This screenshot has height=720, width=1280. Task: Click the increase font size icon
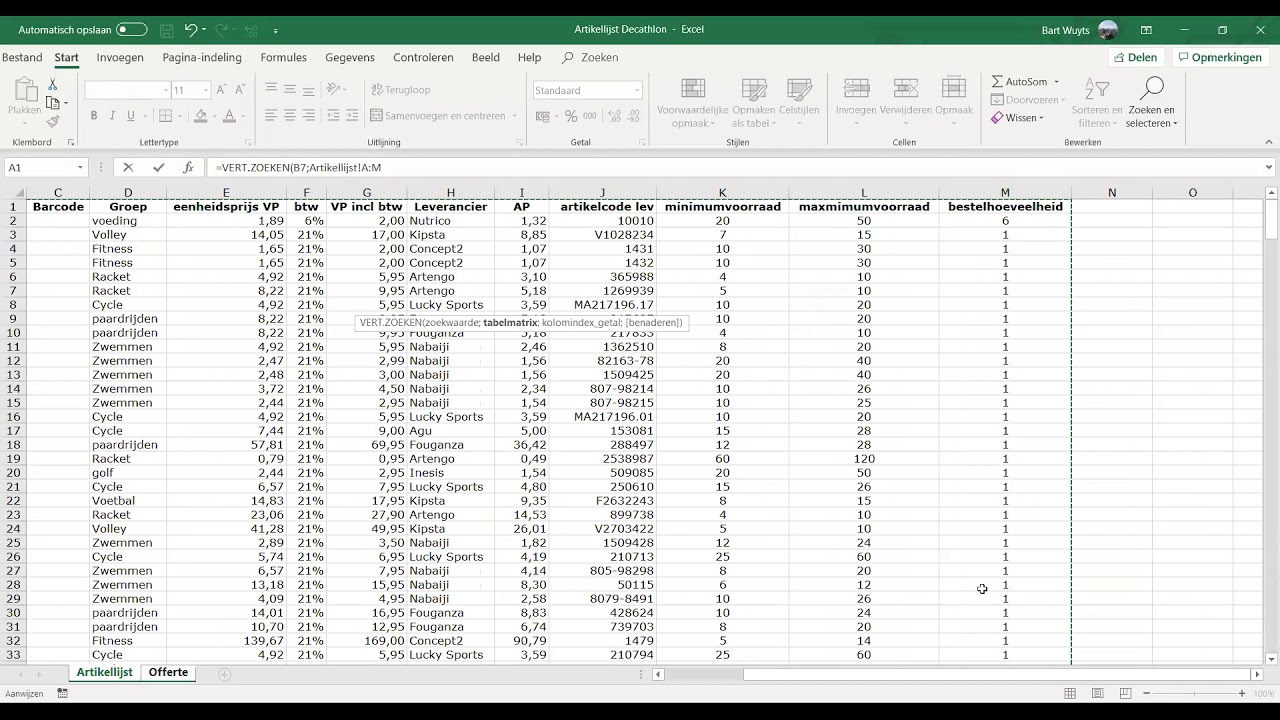click(x=222, y=90)
